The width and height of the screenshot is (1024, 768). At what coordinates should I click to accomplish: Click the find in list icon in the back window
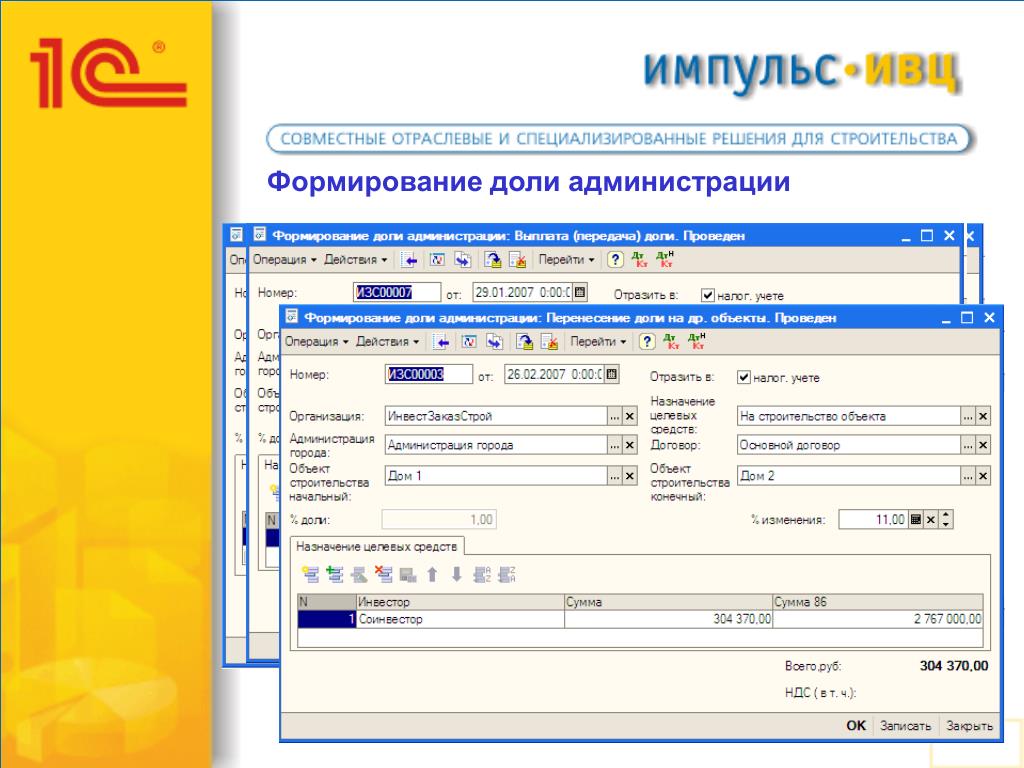pos(410,260)
